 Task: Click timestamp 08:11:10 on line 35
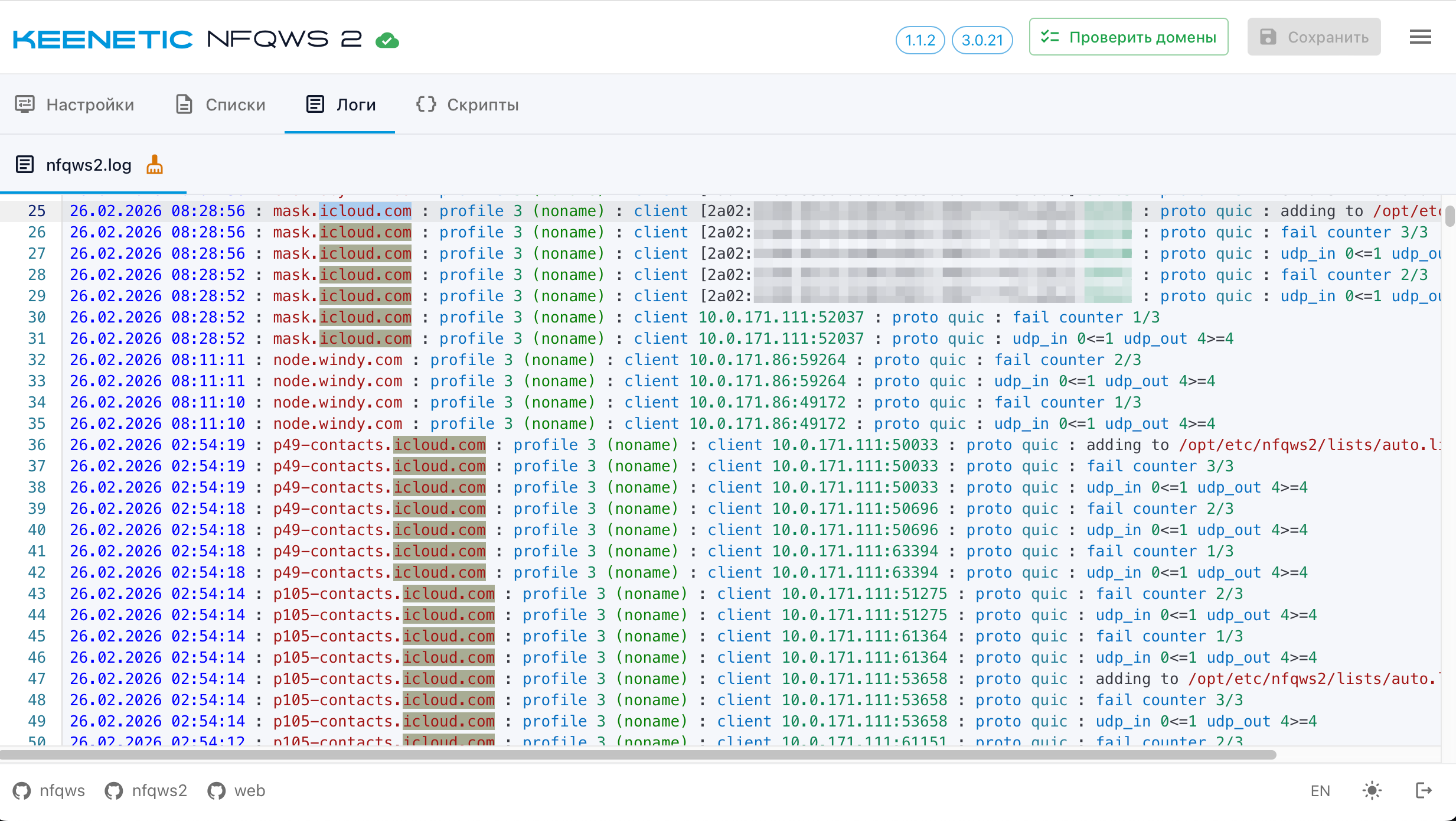tap(208, 423)
